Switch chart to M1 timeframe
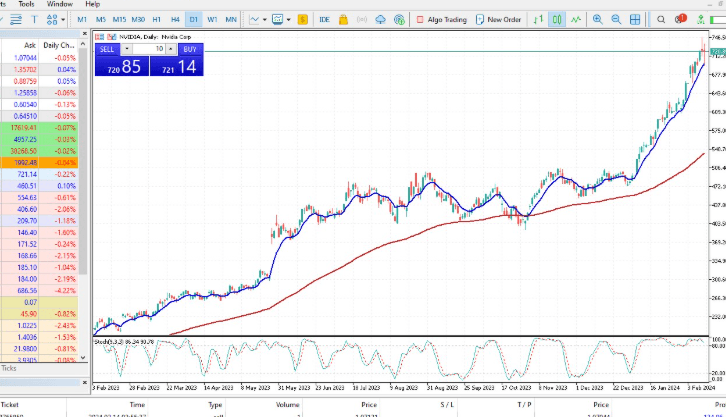The height and width of the screenshot is (417, 726). 82,19
